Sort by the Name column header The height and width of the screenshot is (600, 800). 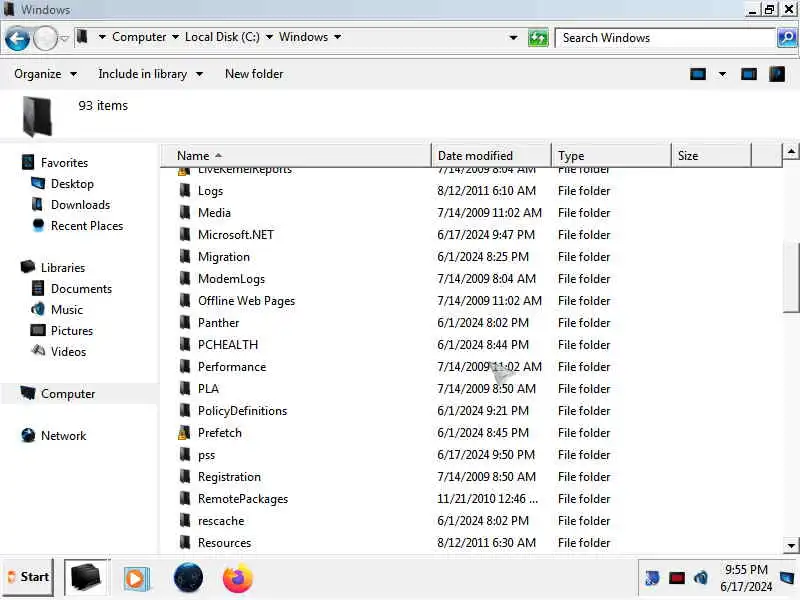[x=296, y=156]
